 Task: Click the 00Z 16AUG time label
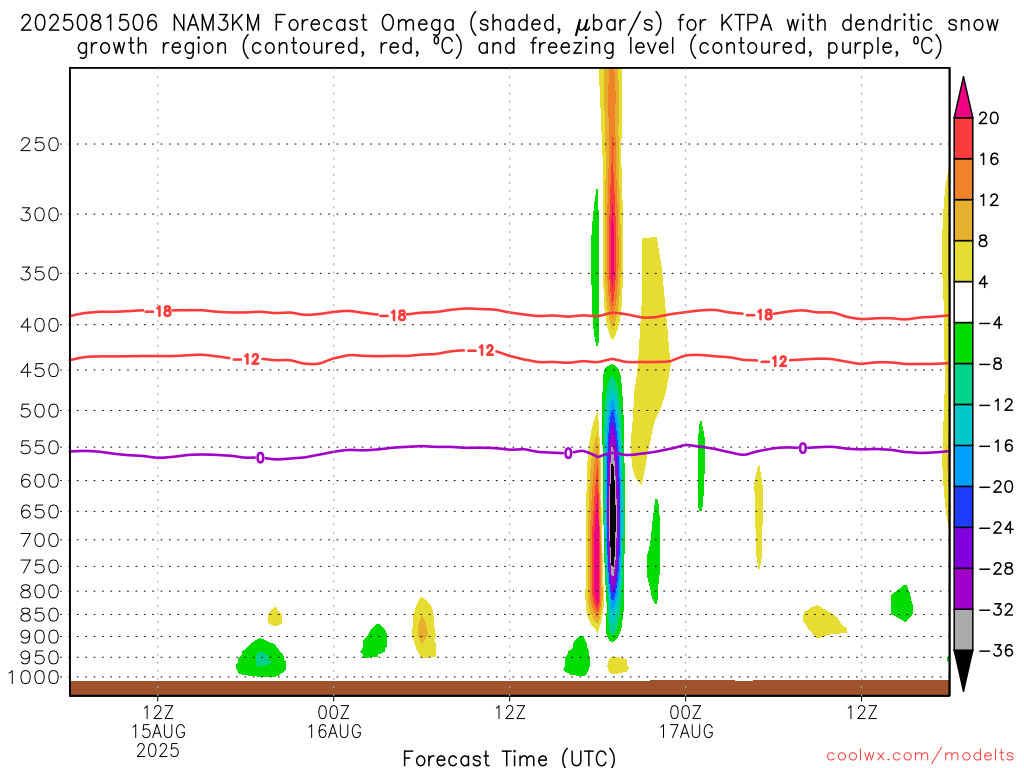(x=334, y=722)
